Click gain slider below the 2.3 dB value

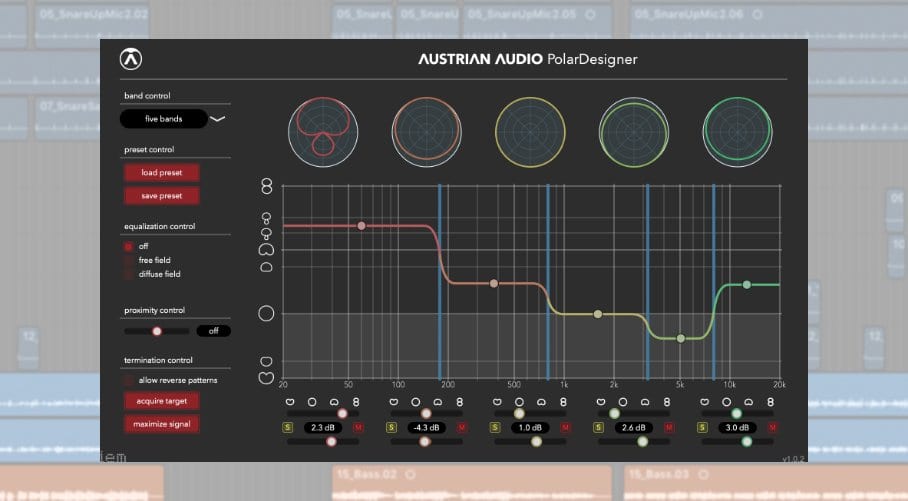point(323,441)
